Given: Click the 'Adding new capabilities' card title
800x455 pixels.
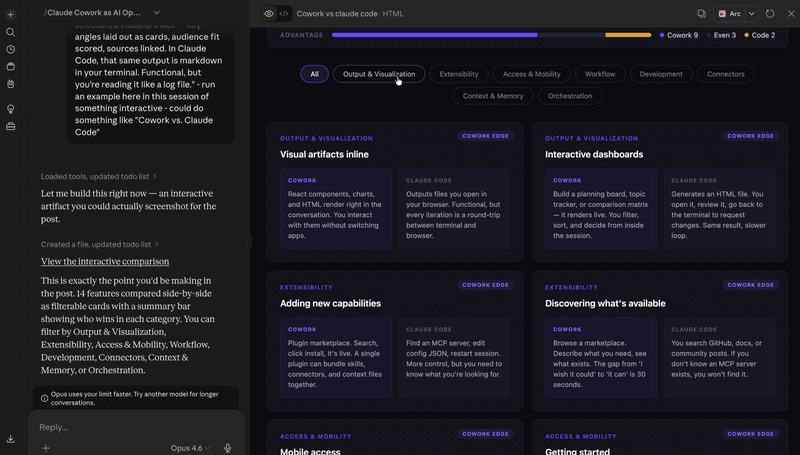Looking at the screenshot, I should coord(330,303).
